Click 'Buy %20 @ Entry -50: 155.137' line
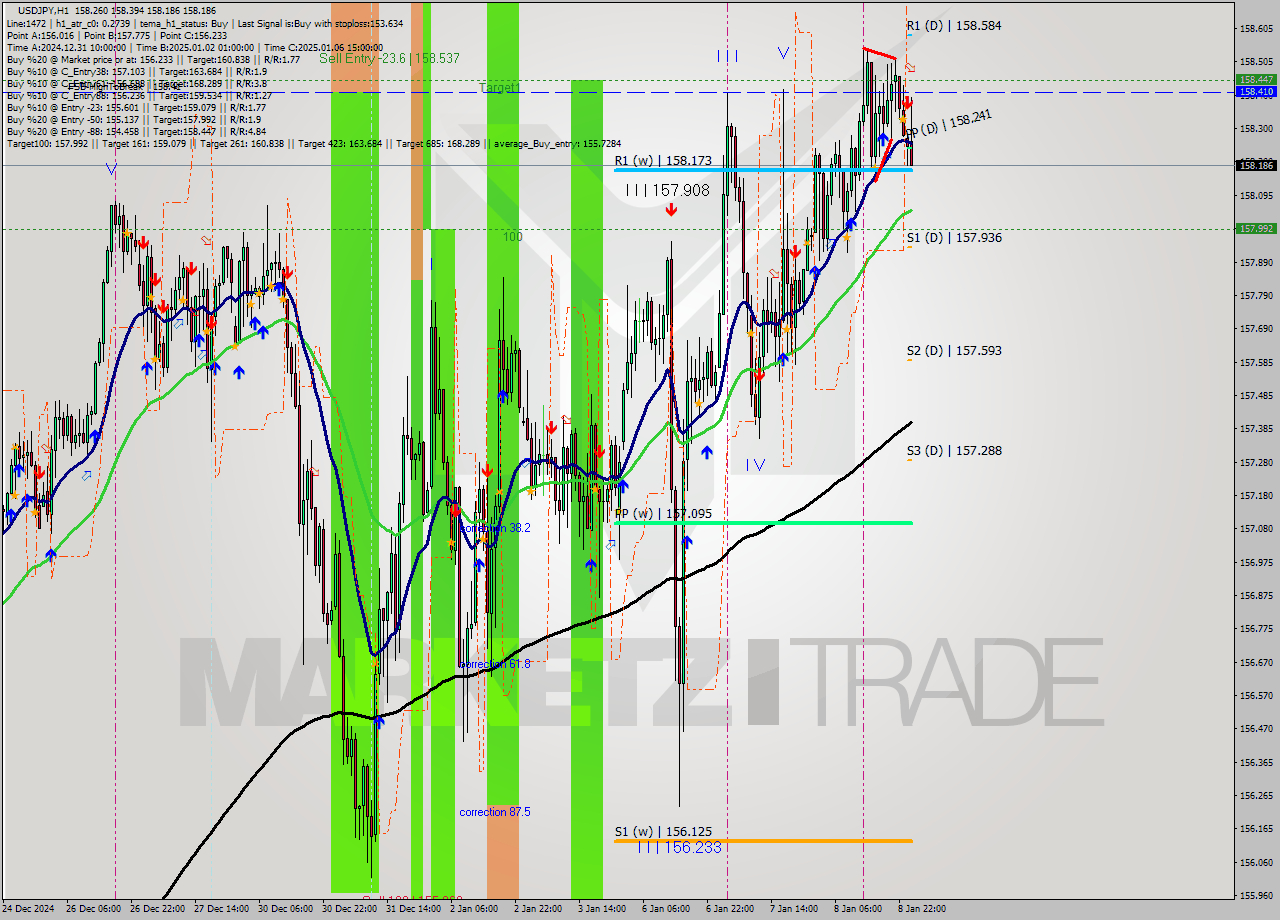This screenshot has width=1280, height=920. 134,119
